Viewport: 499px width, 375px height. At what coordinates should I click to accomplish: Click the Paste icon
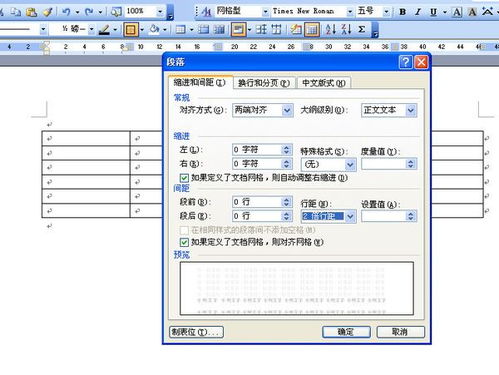(x=31, y=12)
